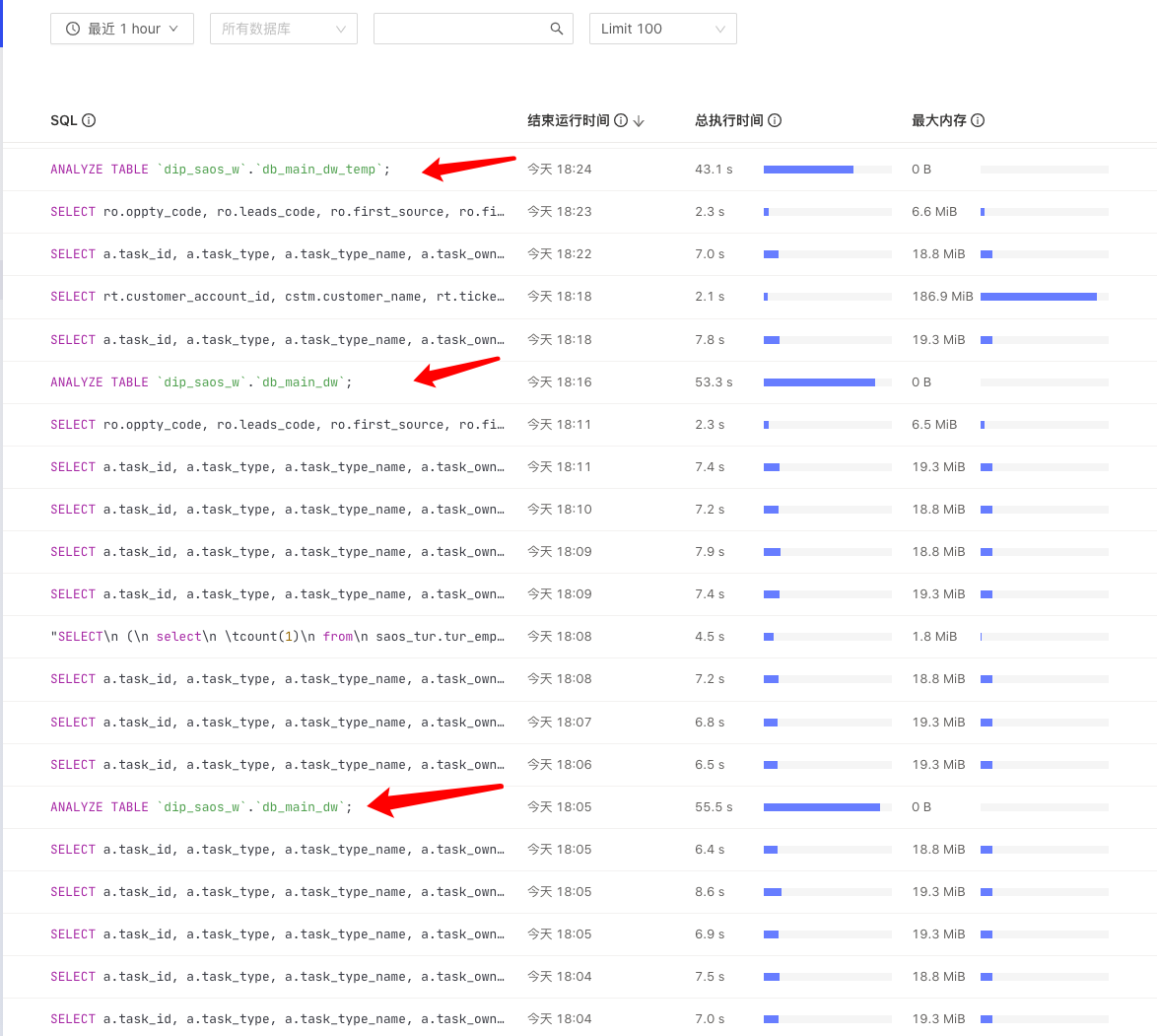1157x1036 pixels.
Task: Expand the 所有数据库 database dropdown
Action: [x=283, y=29]
